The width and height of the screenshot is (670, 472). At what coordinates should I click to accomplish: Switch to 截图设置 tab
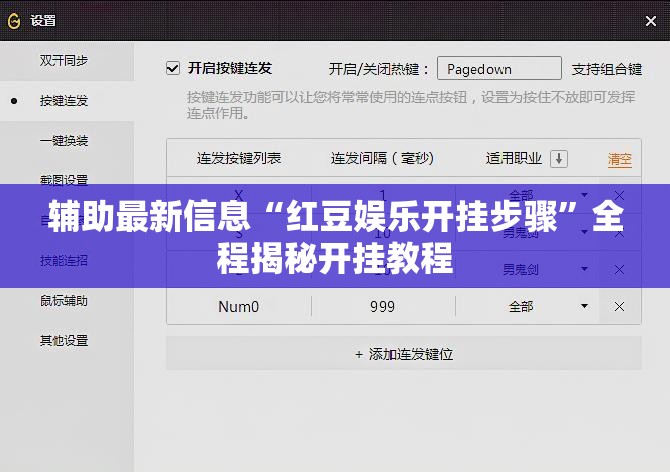[x=64, y=180]
